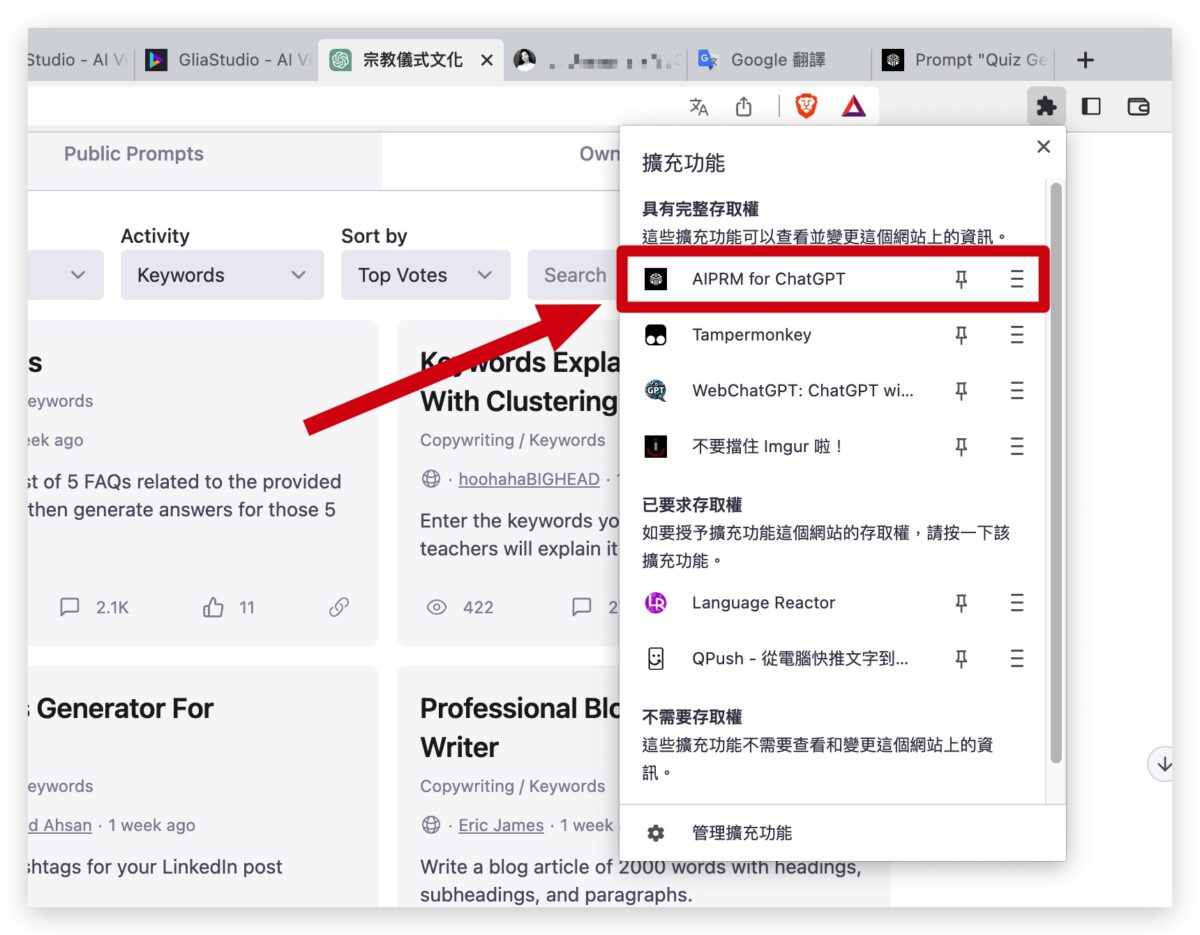Click scroll-down arrow button at page right
Screen dimensions: 1200x935
tap(1163, 764)
